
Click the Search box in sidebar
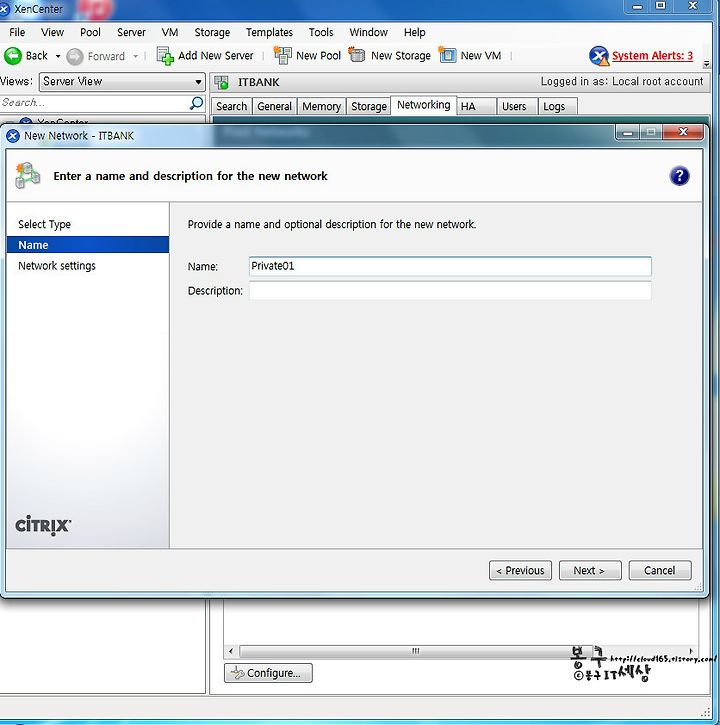(x=94, y=103)
